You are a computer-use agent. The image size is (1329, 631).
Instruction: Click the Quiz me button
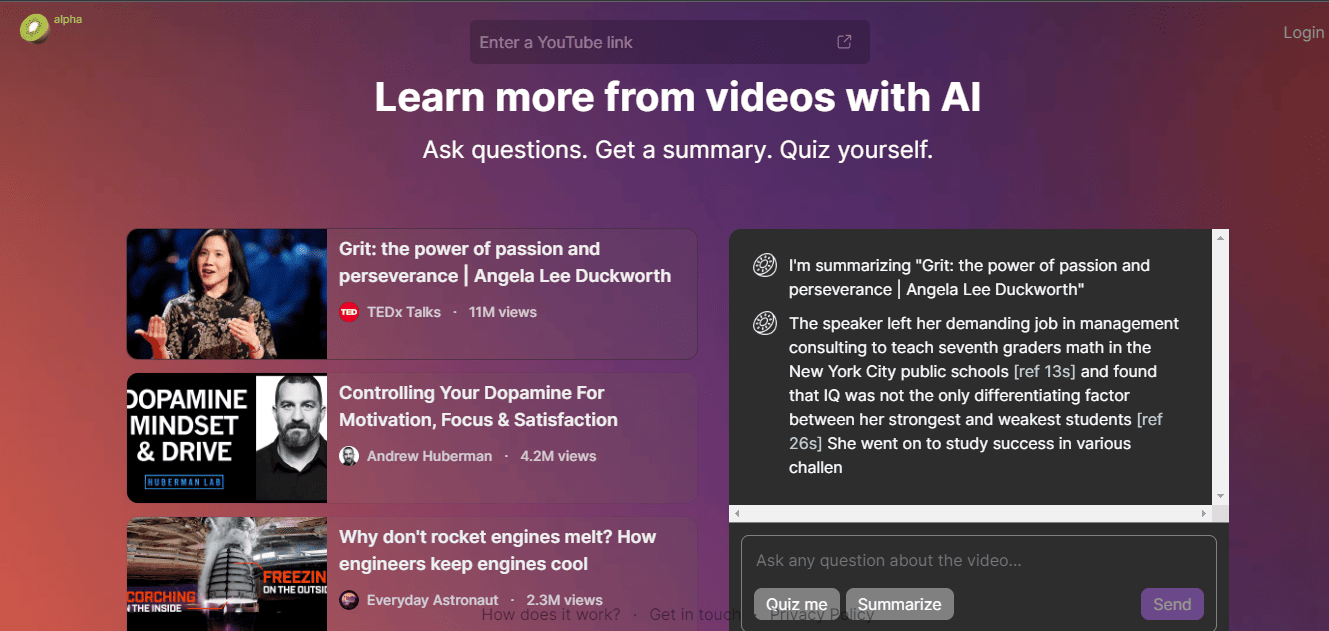pos(796,604)
